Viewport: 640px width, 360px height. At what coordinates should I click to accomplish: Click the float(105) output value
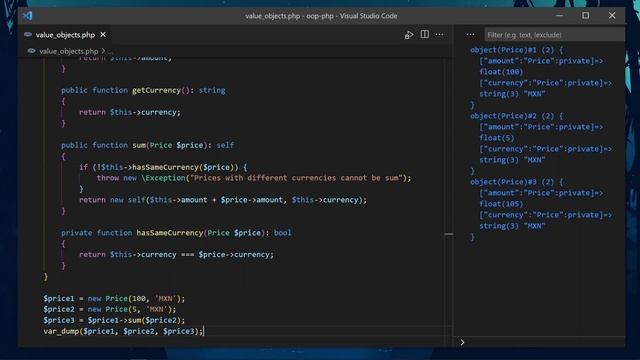point(501,204)
